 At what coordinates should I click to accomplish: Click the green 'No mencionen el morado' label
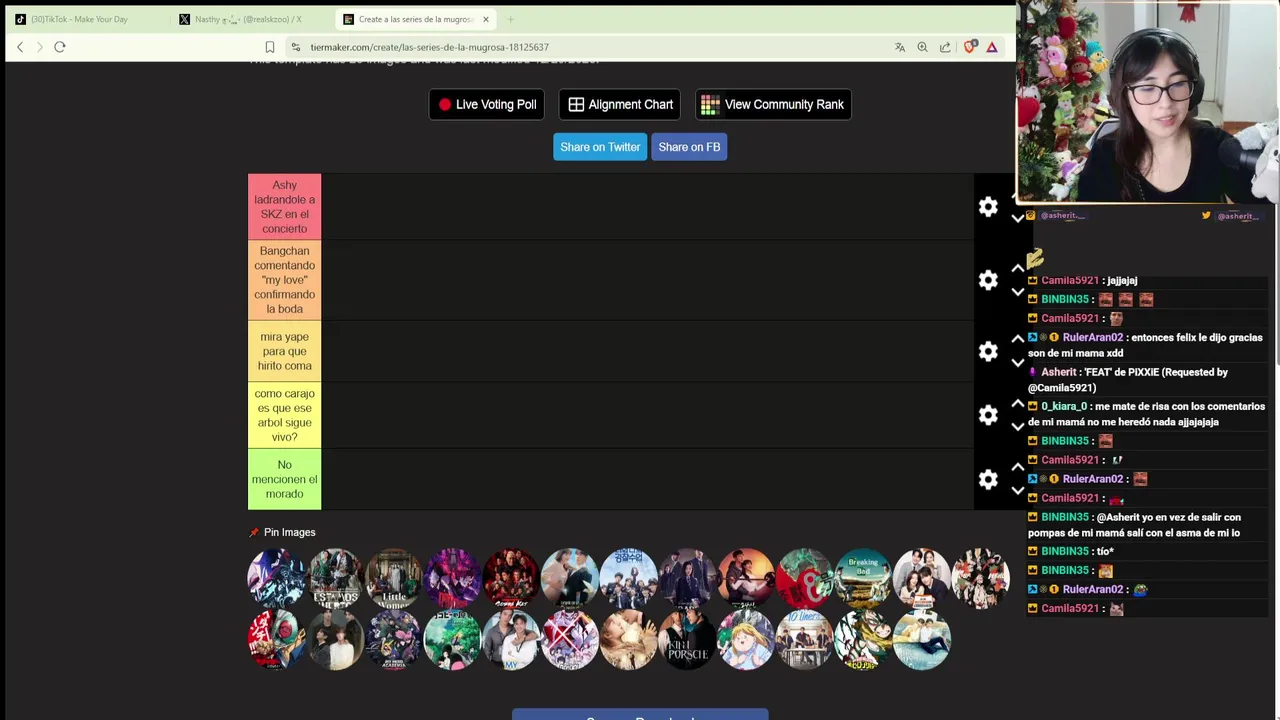pos(285,479)
